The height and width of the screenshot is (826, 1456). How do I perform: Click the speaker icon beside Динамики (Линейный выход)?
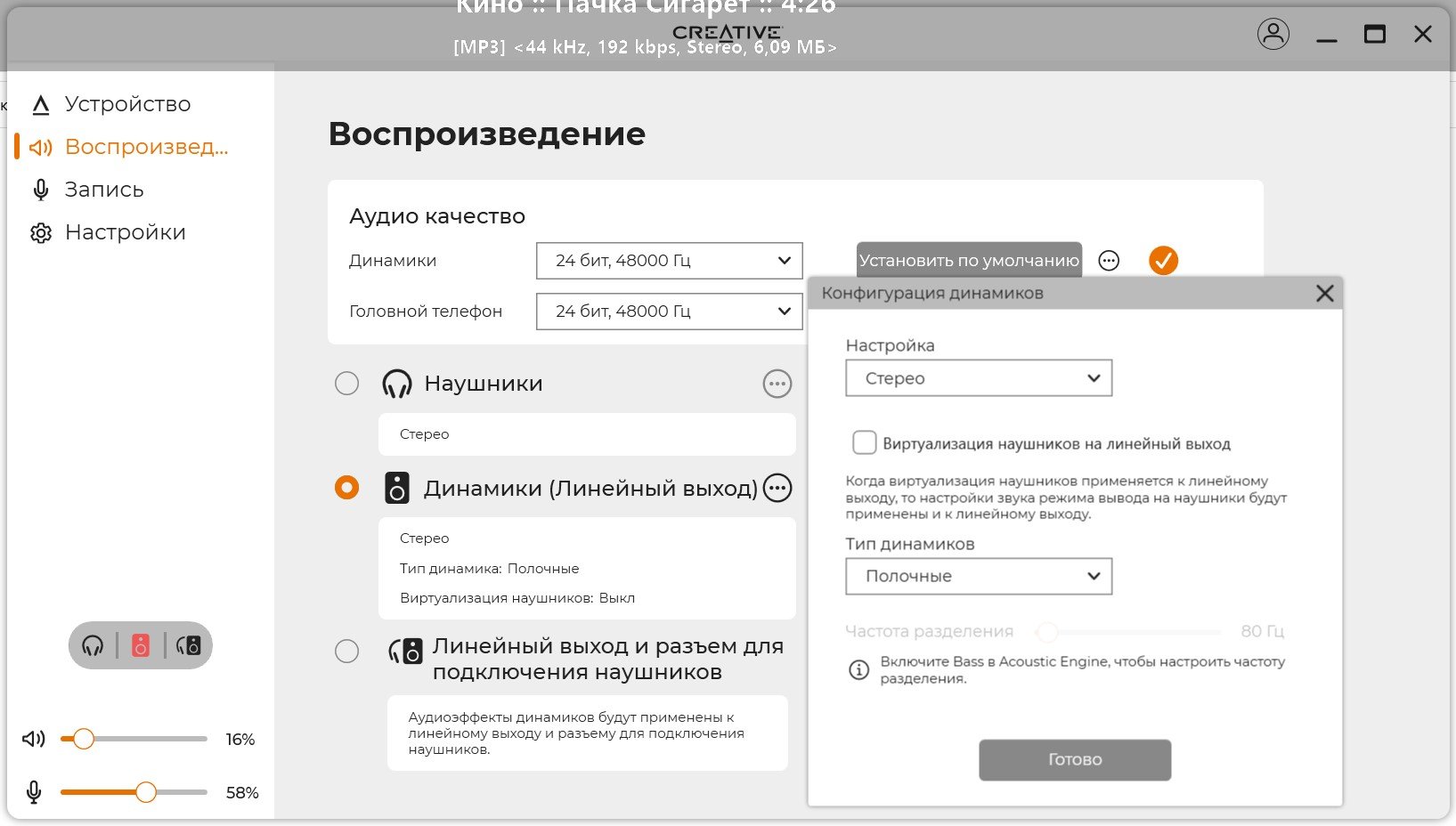(397, 488)
